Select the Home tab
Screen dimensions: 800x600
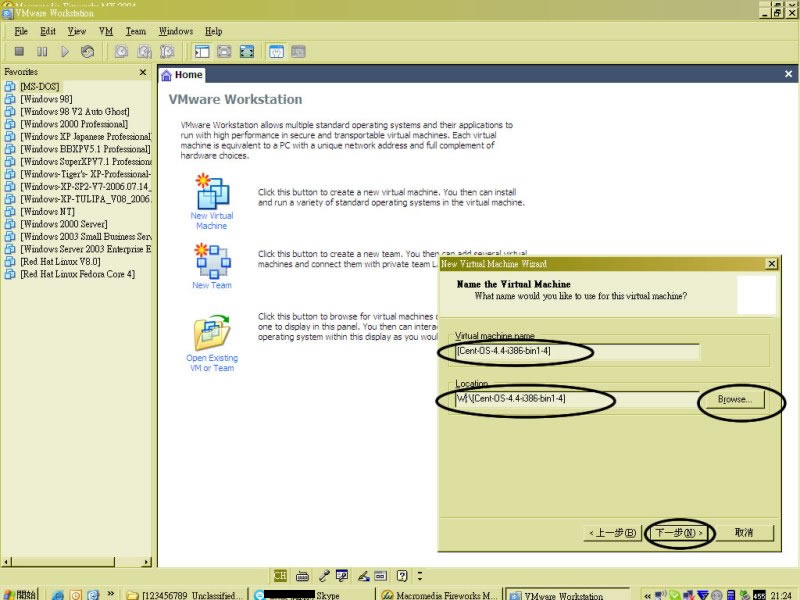point(182,75)
